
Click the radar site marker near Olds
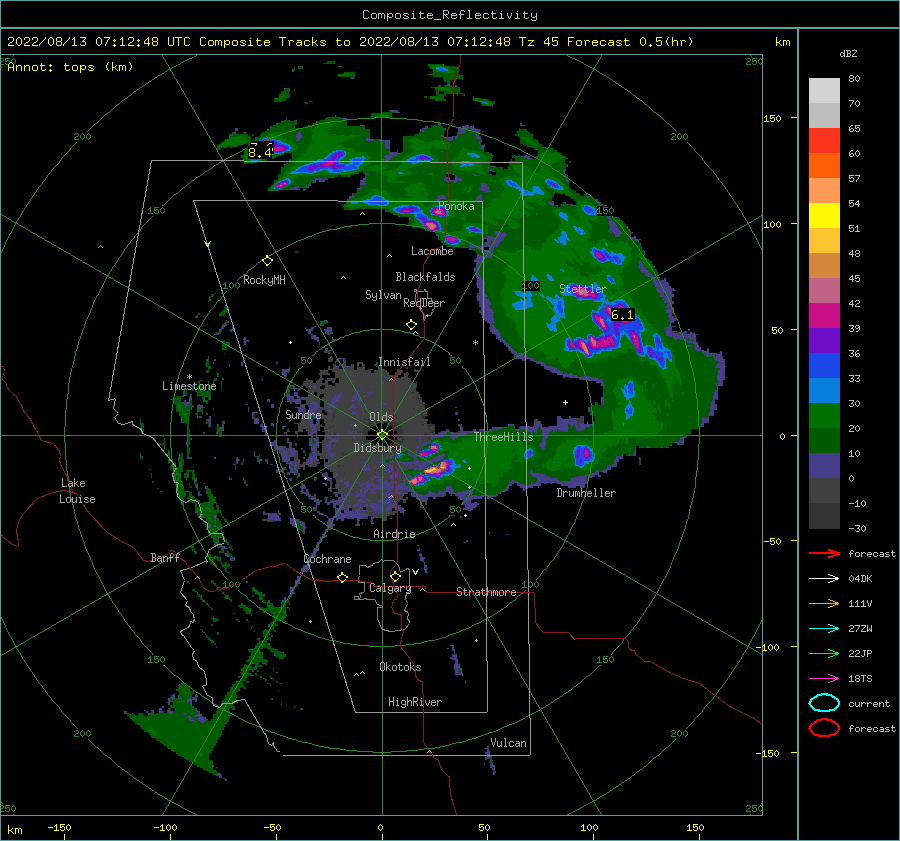(x=382, y=435)
